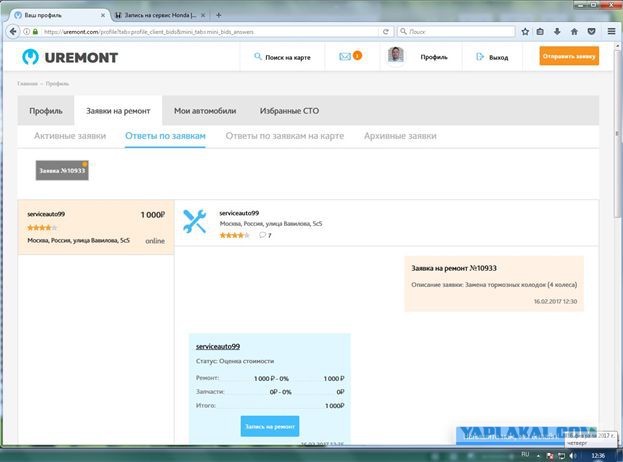
Task: Open the 'Профиль' header link
Action: coord(434,57)
